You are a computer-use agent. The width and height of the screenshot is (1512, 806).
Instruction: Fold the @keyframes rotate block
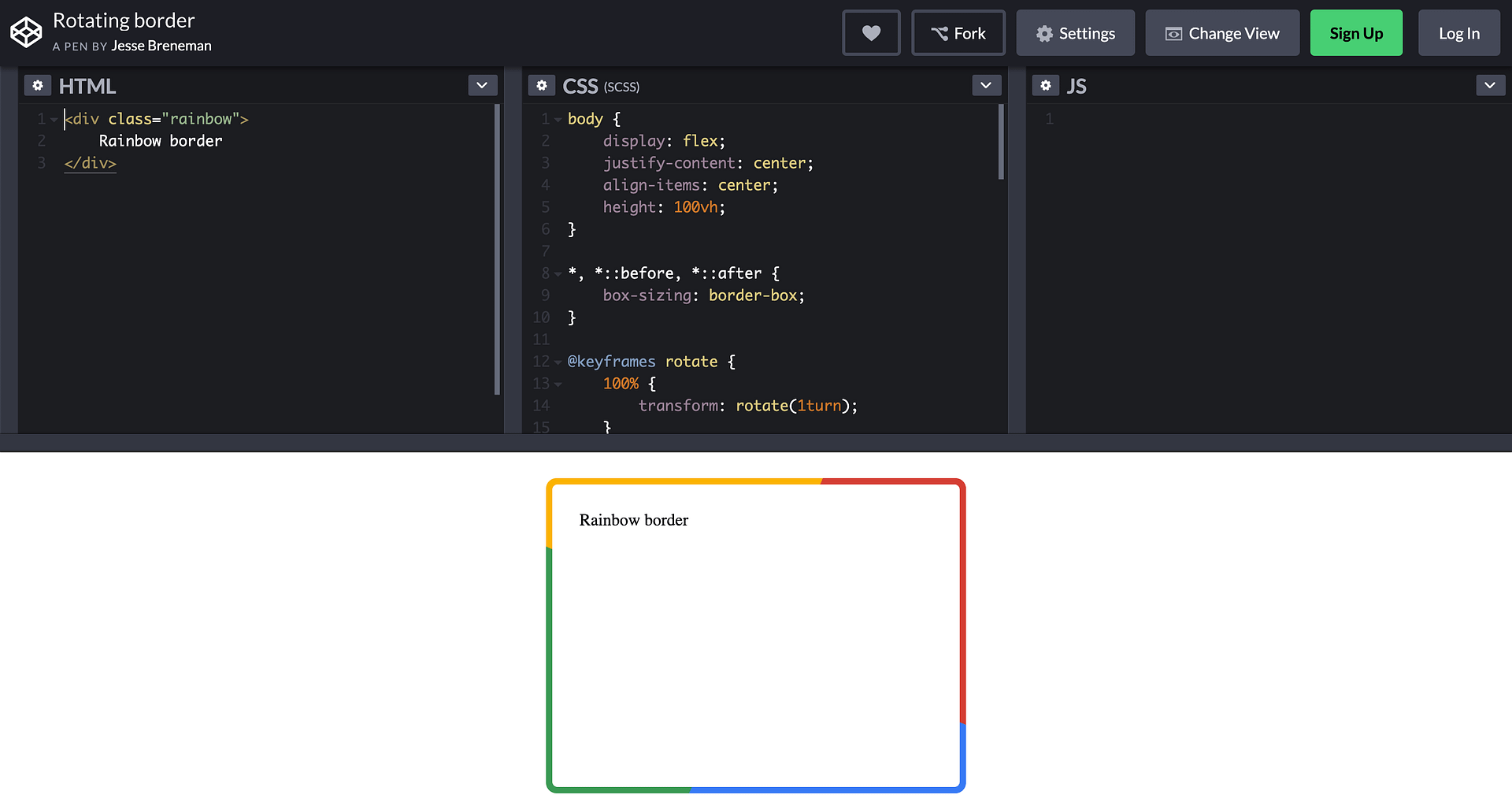coord(558,362)
